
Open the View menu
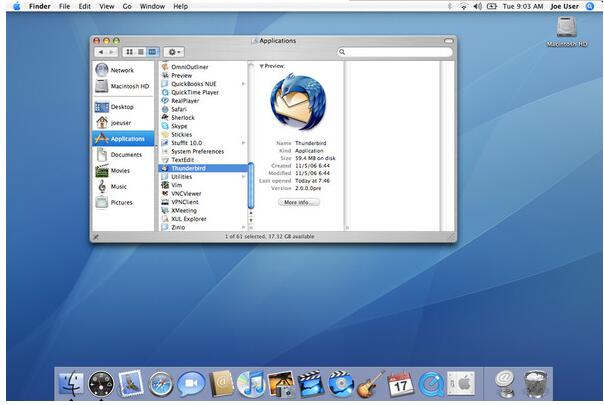click(x=105, y=6)
